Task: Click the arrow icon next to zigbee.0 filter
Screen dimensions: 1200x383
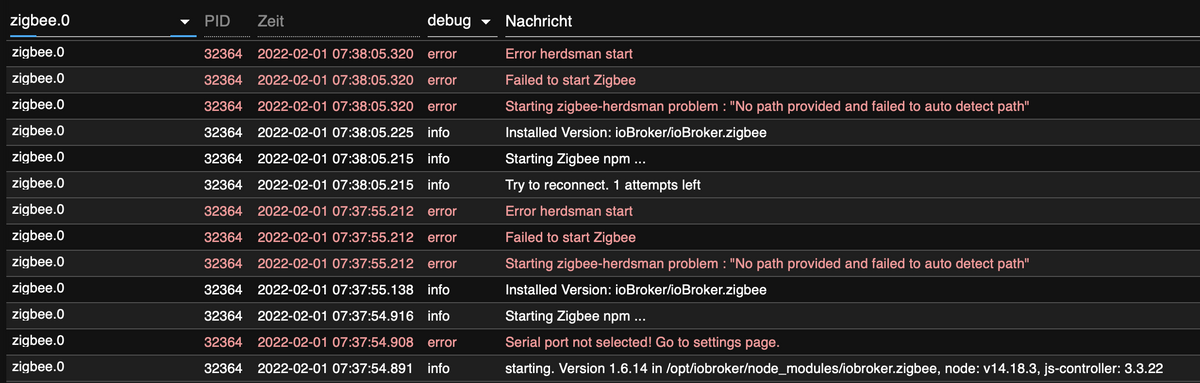Action: click(x=184, y=22)
